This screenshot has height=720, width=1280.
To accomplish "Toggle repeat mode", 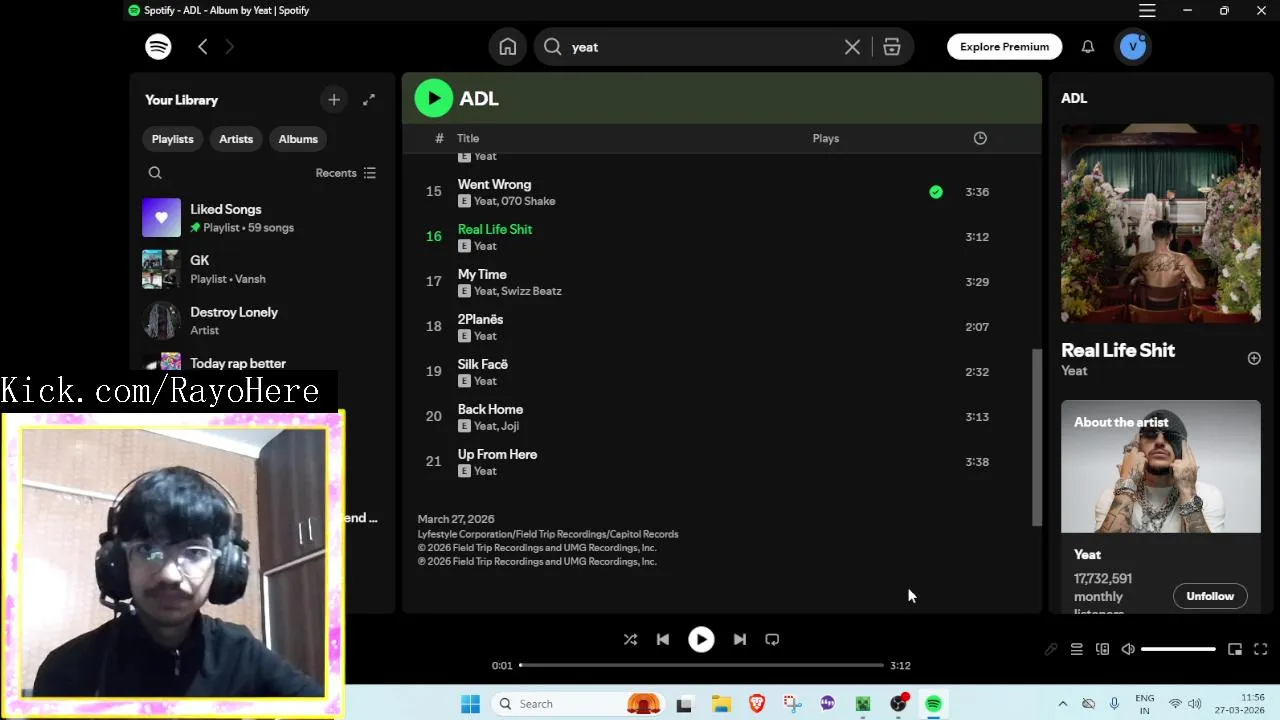I will 772,639.
